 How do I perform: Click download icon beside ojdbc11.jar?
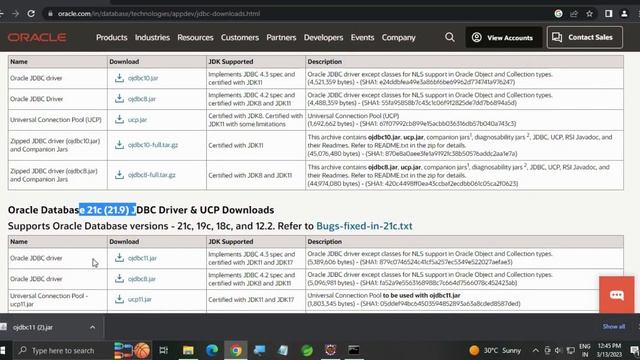coord(119,258)
